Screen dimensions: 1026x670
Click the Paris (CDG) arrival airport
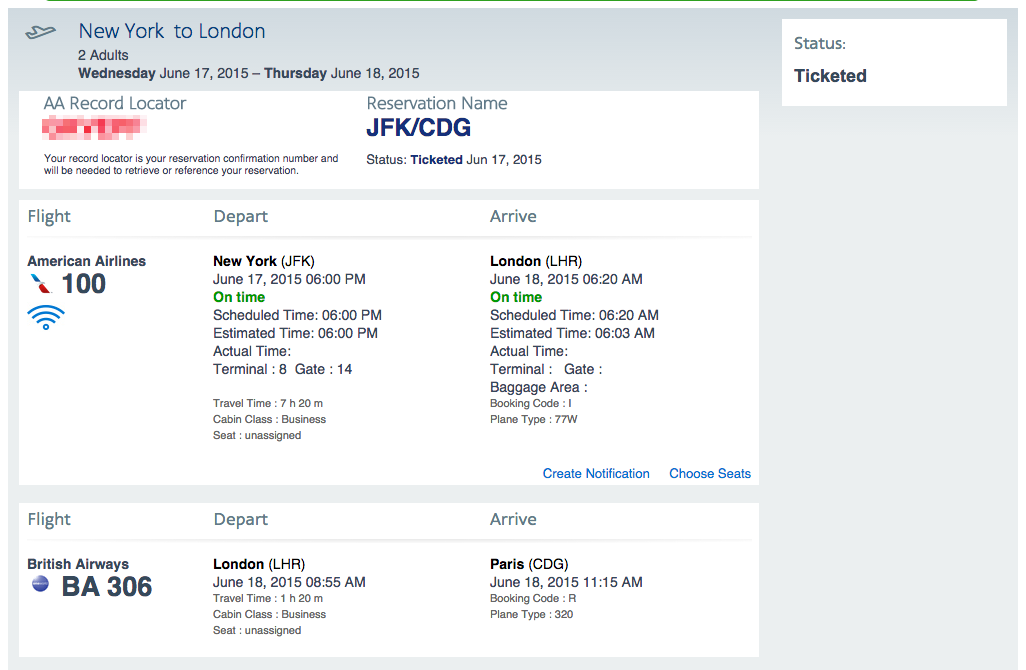coord(529,564)
